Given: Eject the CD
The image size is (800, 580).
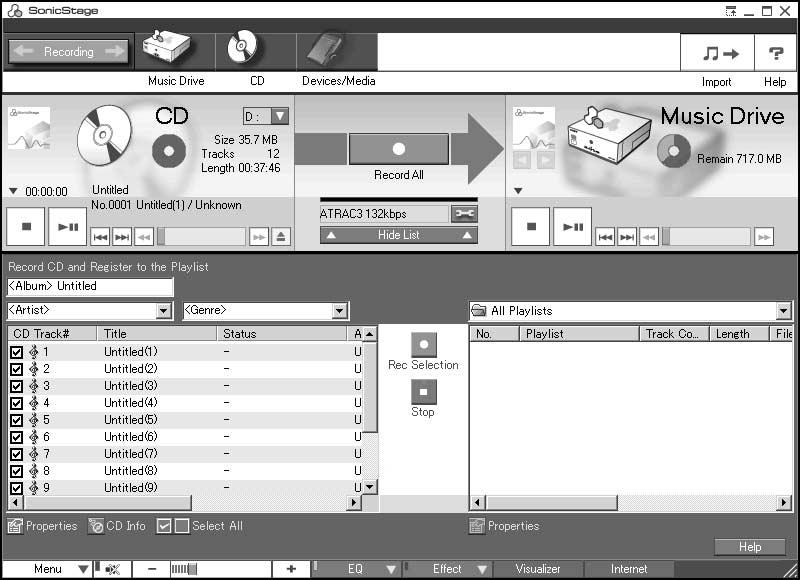Looking at the screenshot, I should pyautogui.click(x=281, y=237).
